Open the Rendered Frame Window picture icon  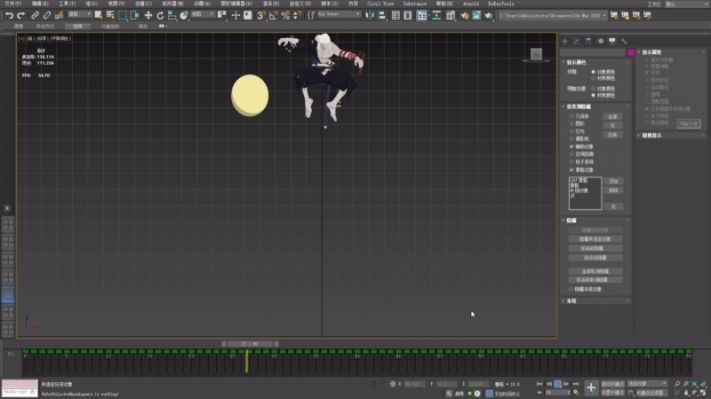(x=477, y=15)
